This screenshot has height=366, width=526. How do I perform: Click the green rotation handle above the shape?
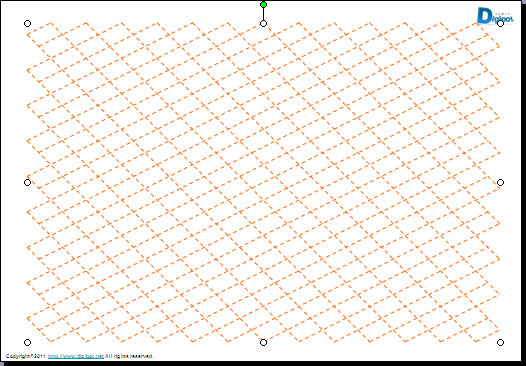[263, 4]
